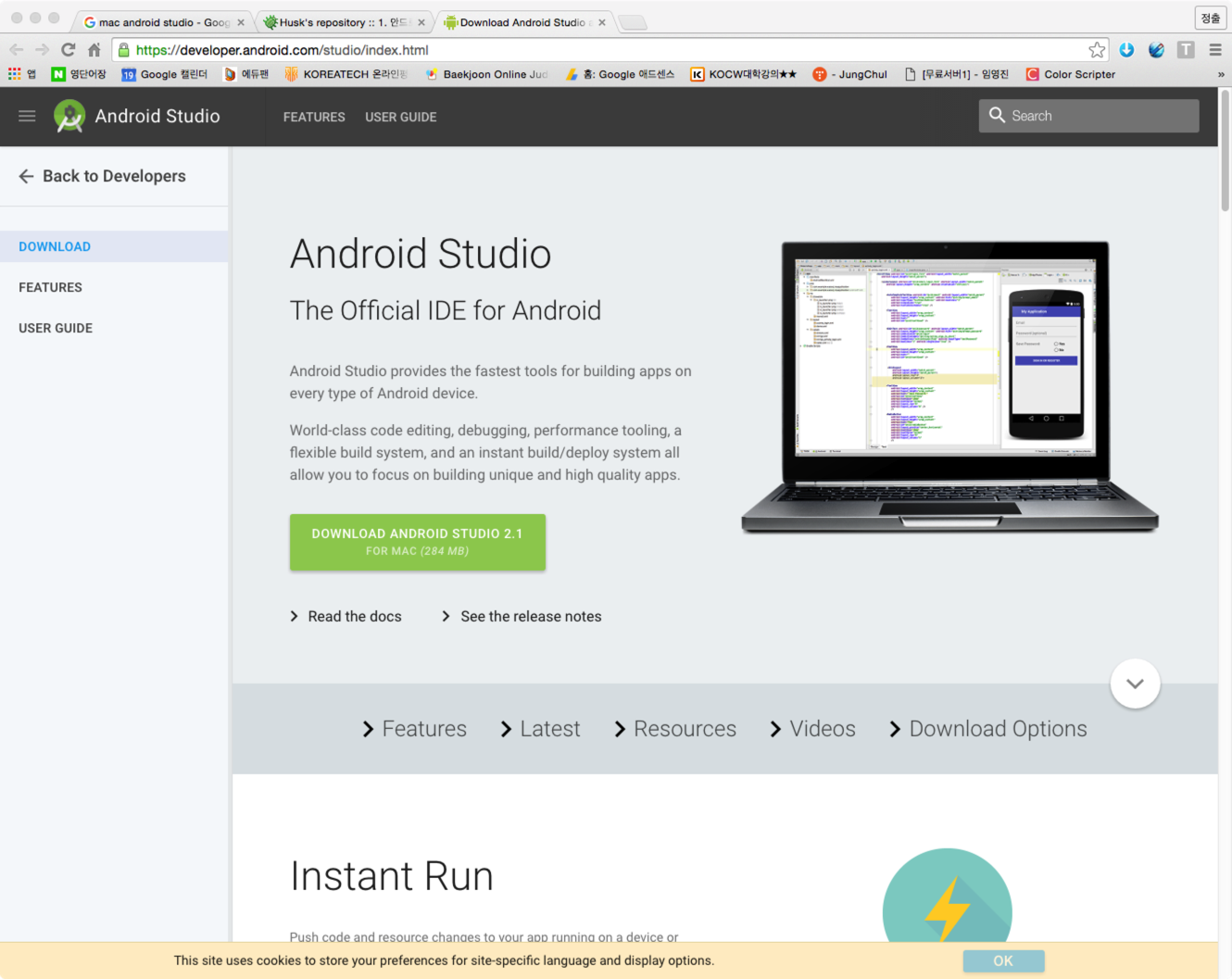Click the browser back arrow
1232x979 pixels.
(x=17, y=50)
